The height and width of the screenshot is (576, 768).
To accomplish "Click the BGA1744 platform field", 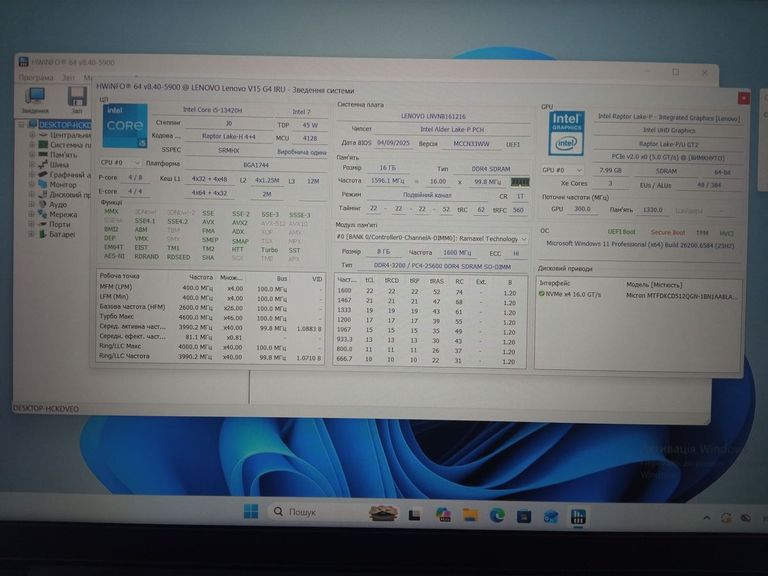I will 256,165.
